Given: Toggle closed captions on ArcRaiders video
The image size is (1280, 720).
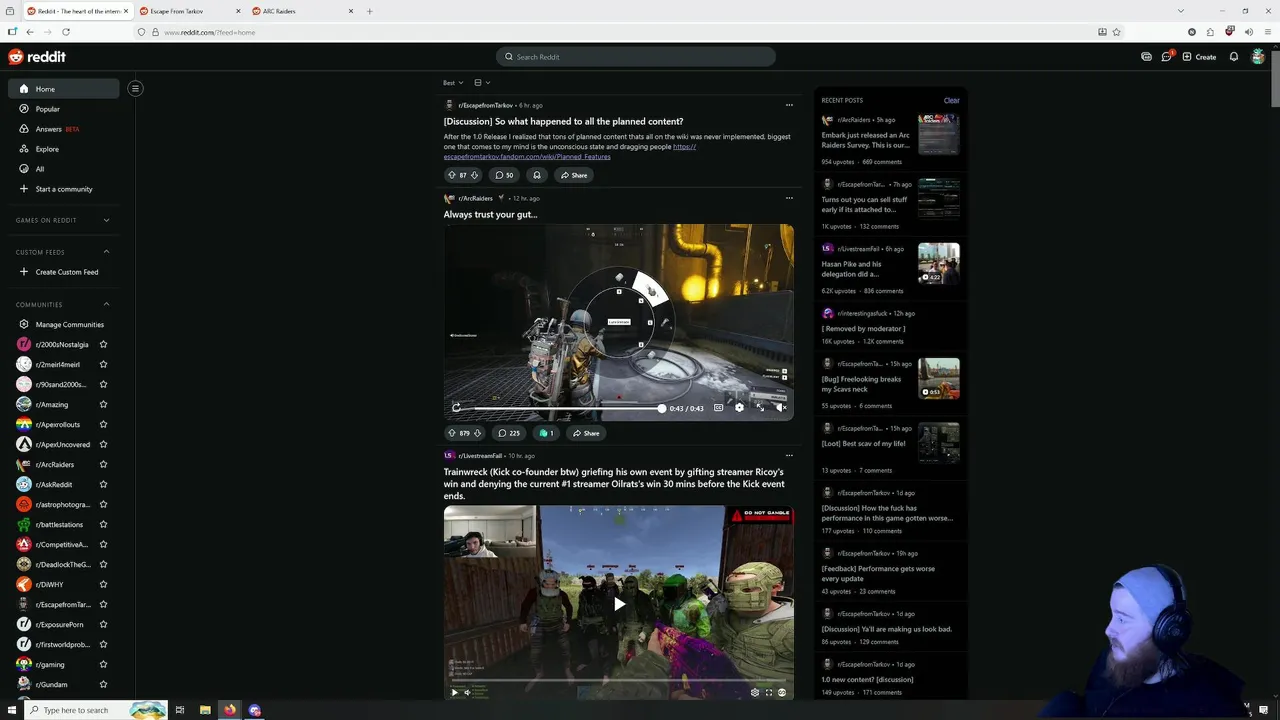Looking at the screenshot, I should 718,407.
